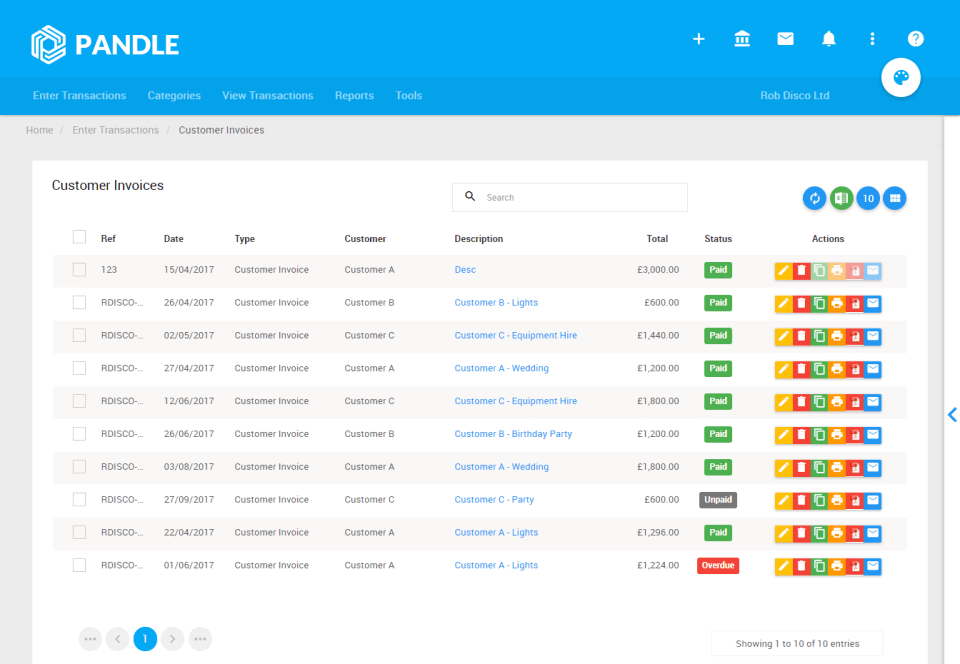960x664 pixels.
Task: Open the Reports menu
Action: pos(354,95)
